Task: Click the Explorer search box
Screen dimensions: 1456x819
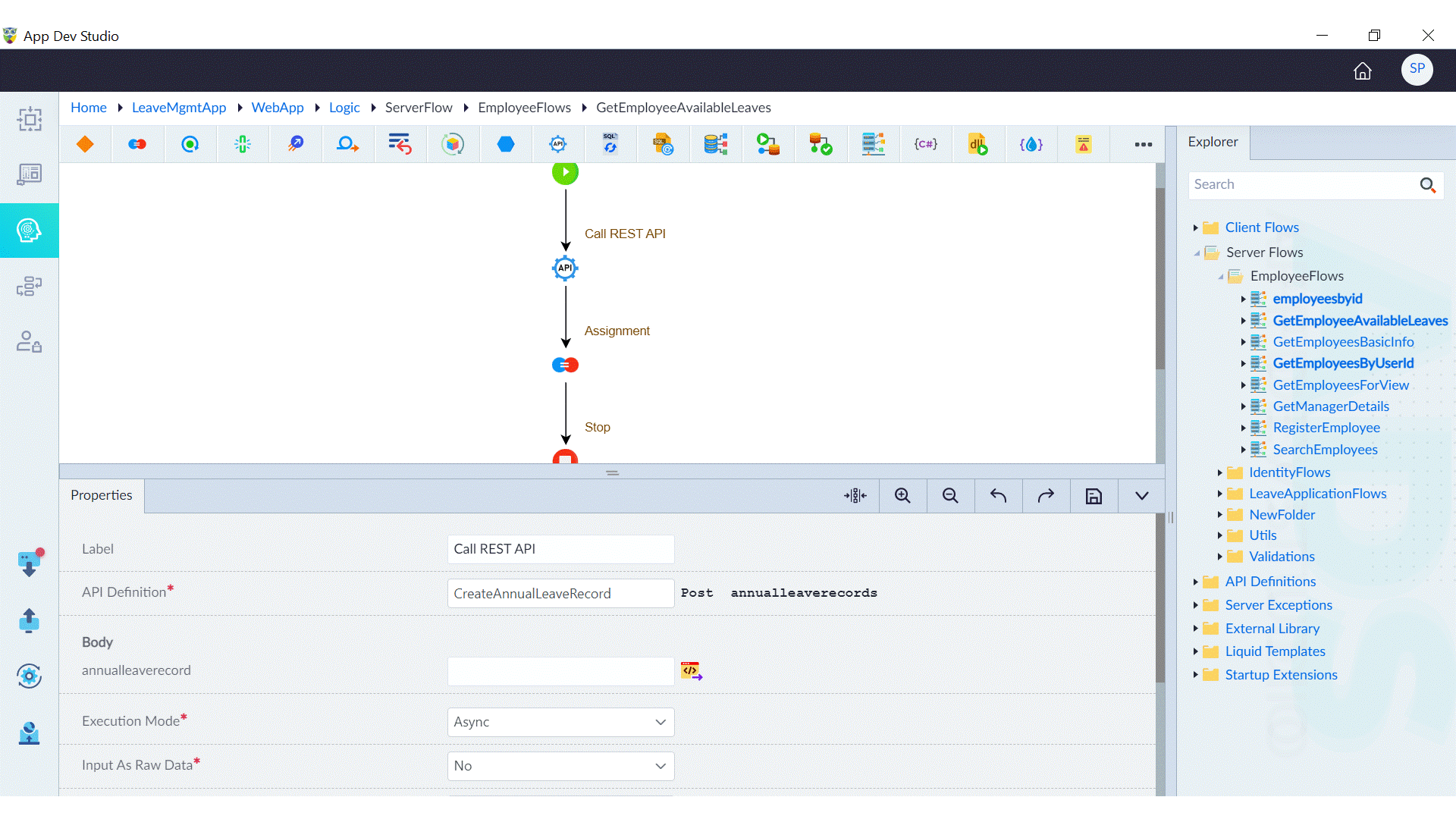Action: tap(1316, 184)
